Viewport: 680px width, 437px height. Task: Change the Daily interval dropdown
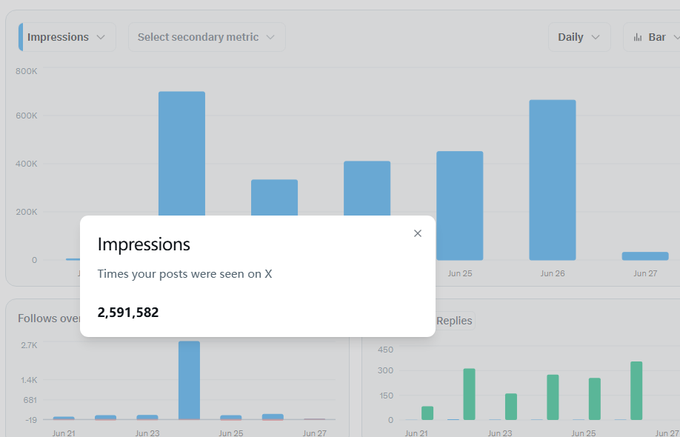tap(579, 37)
